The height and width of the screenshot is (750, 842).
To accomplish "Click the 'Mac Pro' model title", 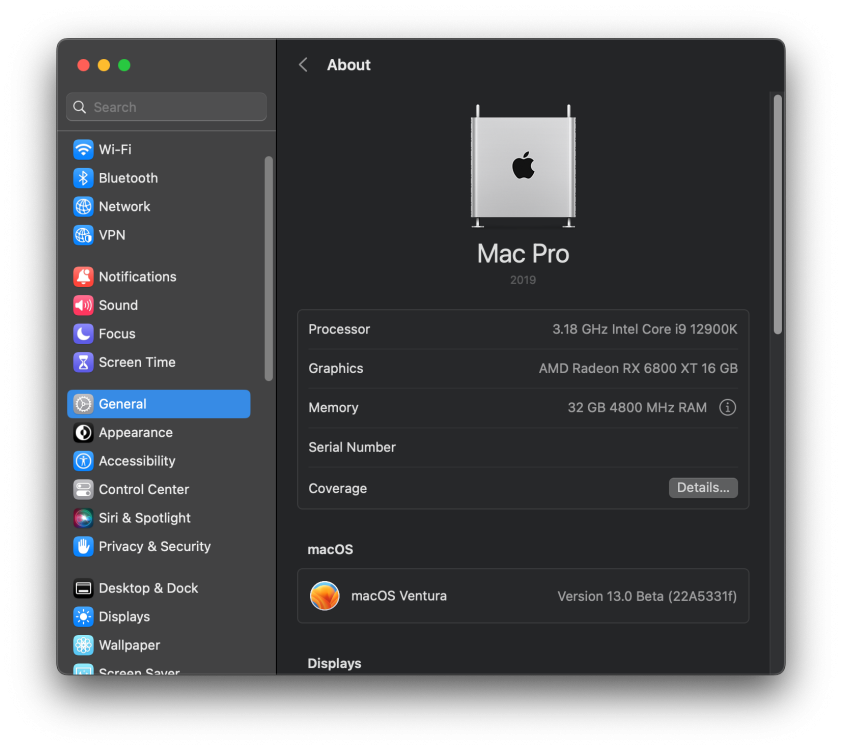I will 523,253.
